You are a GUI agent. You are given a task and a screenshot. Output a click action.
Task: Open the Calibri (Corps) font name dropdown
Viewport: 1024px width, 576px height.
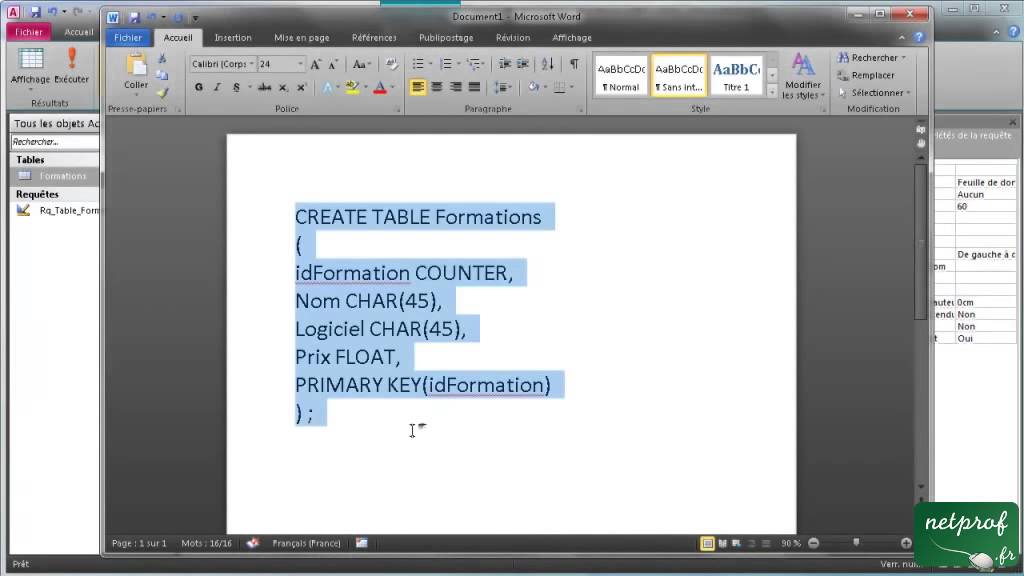coord(251,64)
